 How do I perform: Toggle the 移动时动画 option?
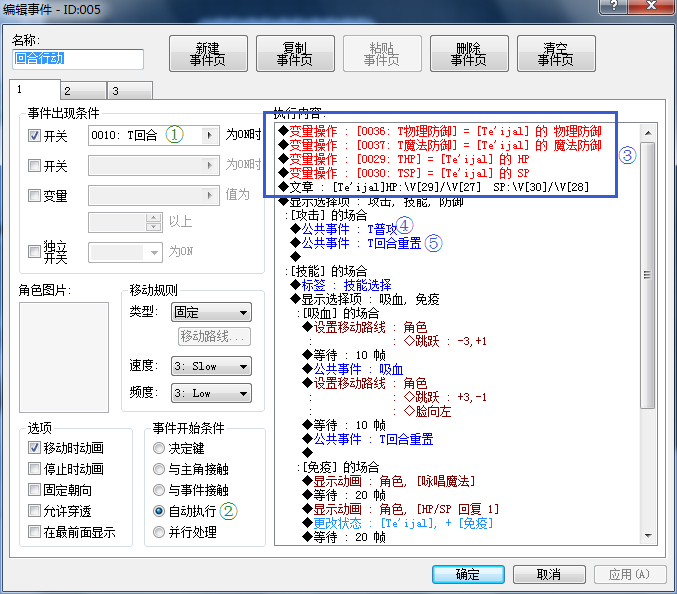point(34,448)
